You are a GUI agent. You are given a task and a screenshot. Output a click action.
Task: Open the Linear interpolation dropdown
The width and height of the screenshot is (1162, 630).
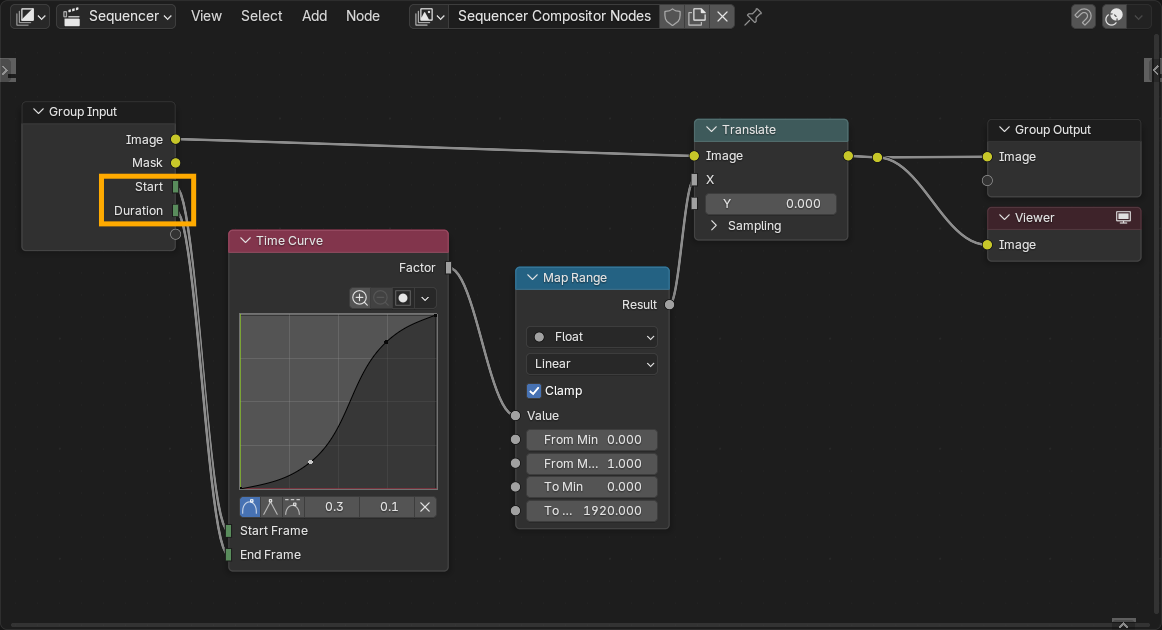pos(592,364)
